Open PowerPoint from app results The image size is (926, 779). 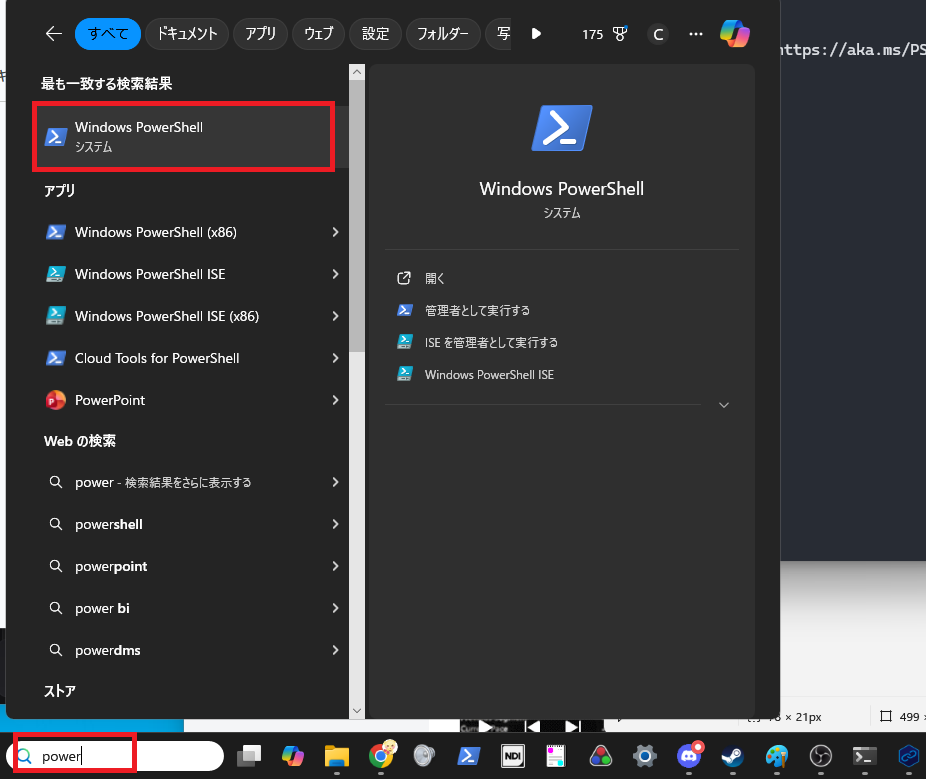110,400
